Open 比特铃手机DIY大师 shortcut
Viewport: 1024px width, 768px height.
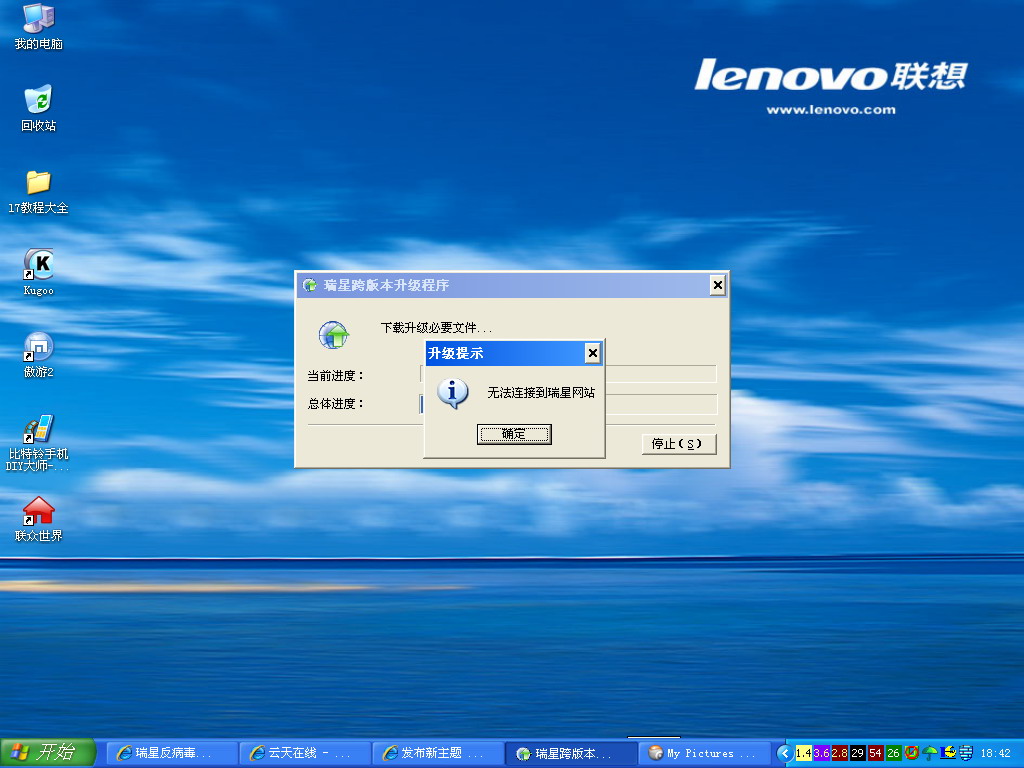(38, 429)
